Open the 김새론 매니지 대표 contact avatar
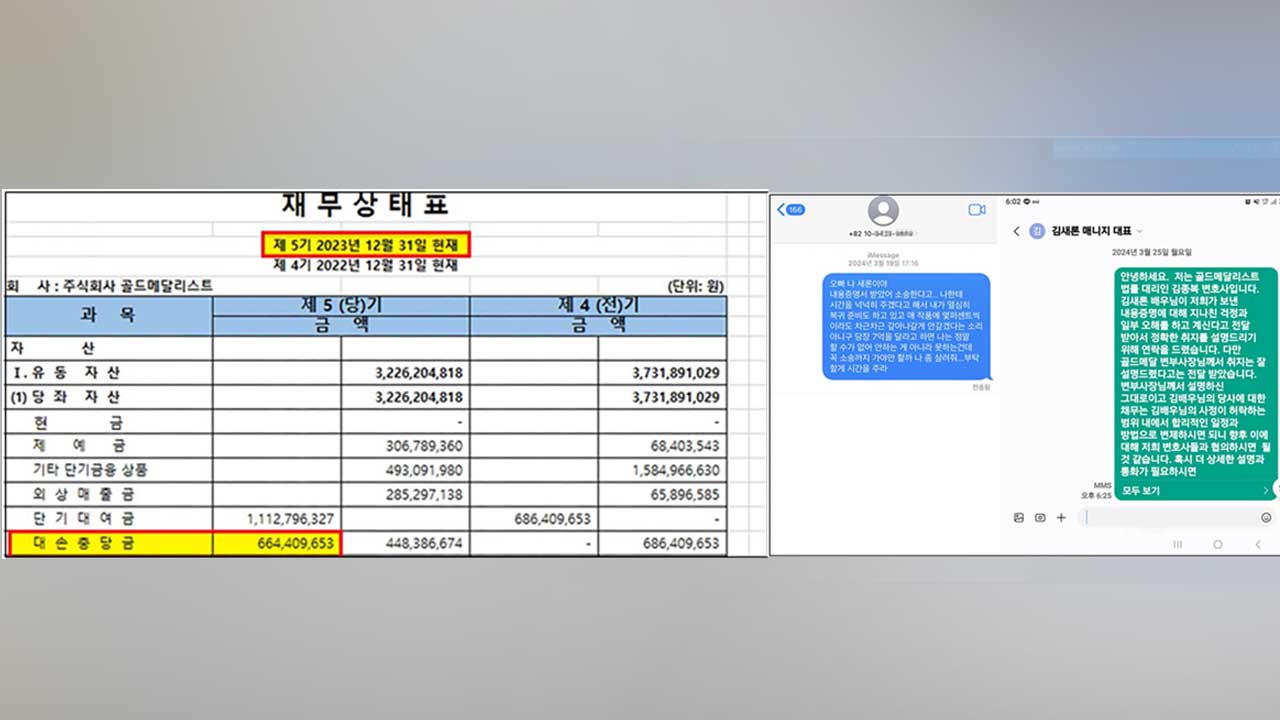This screenshot has height=720, width=1280. [1037, 231]
